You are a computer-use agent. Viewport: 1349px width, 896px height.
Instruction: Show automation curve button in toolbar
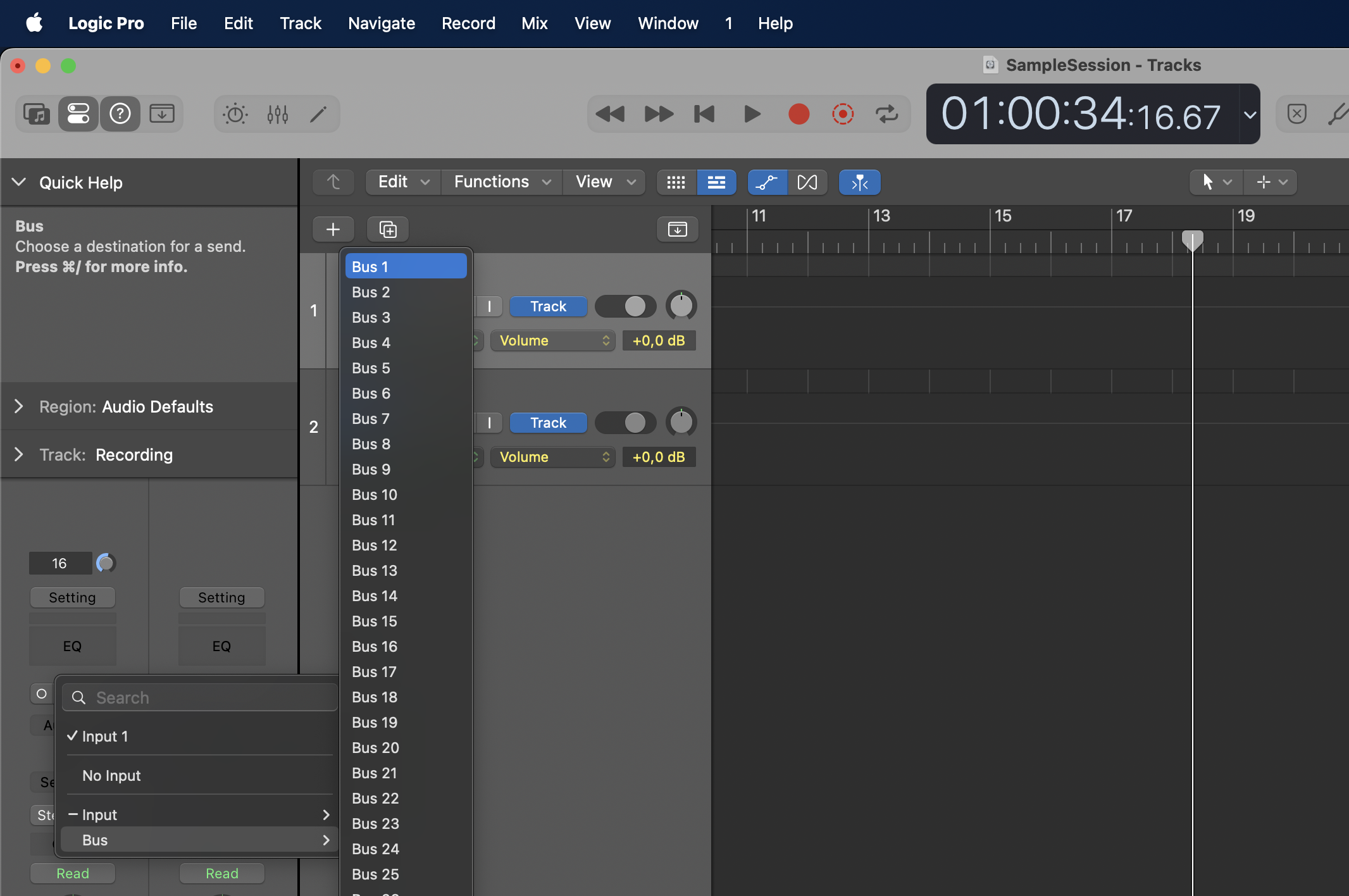(x=767, y=182)
